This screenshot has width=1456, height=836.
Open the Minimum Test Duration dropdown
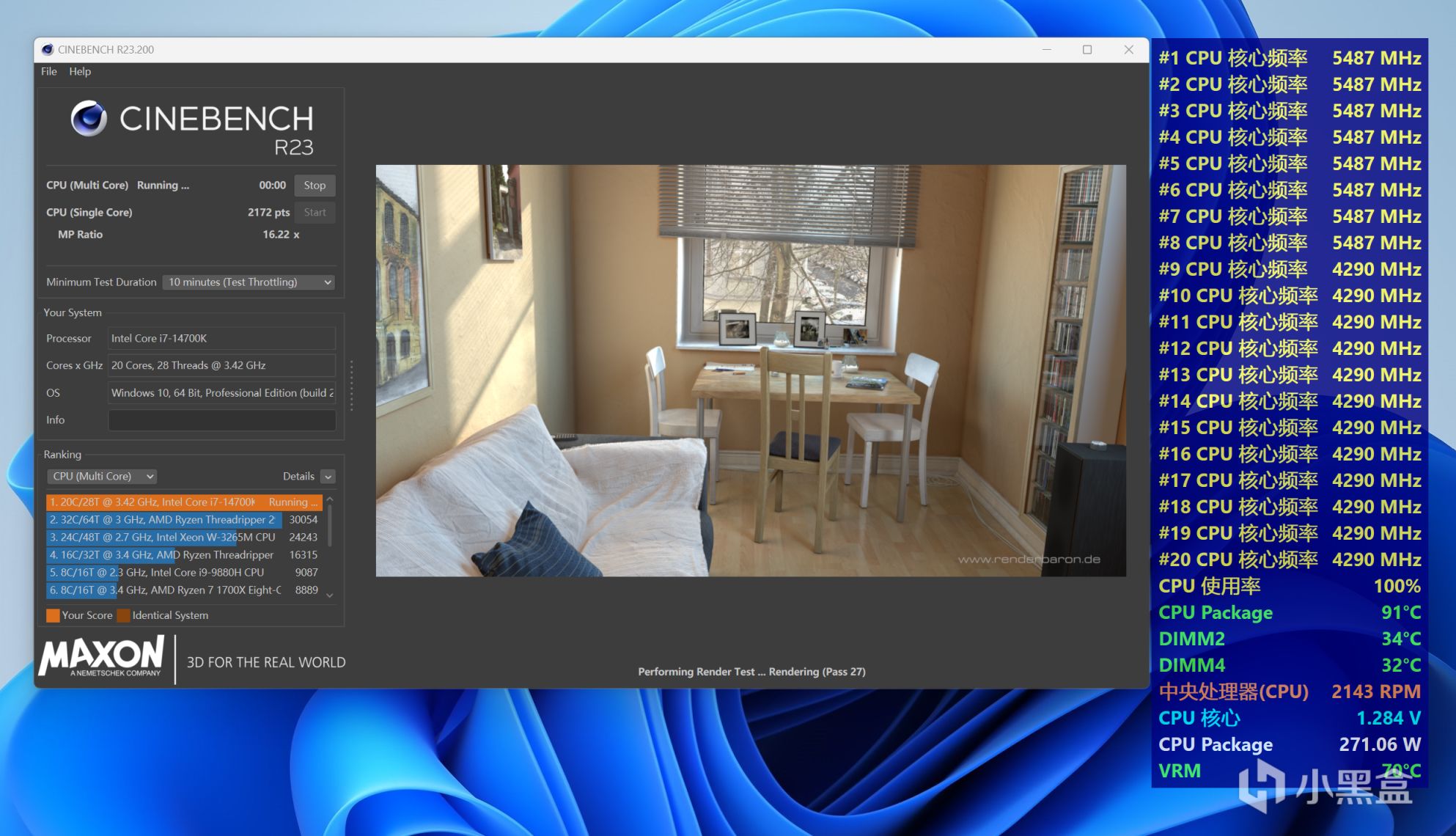[x=249, y=282]
